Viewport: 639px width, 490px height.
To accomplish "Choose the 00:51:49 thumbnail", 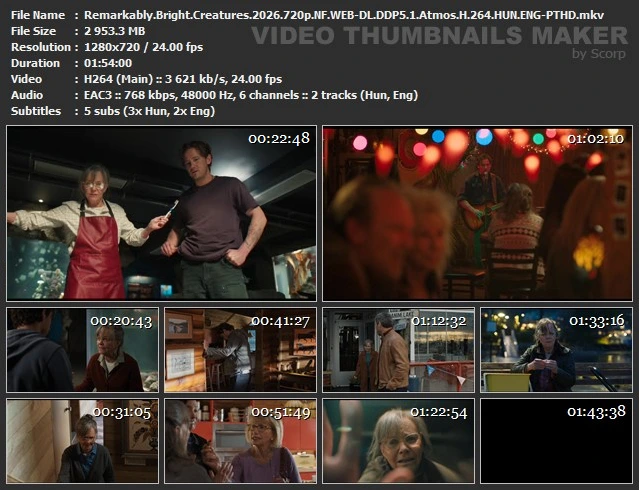I will click(x=240, y=441).
